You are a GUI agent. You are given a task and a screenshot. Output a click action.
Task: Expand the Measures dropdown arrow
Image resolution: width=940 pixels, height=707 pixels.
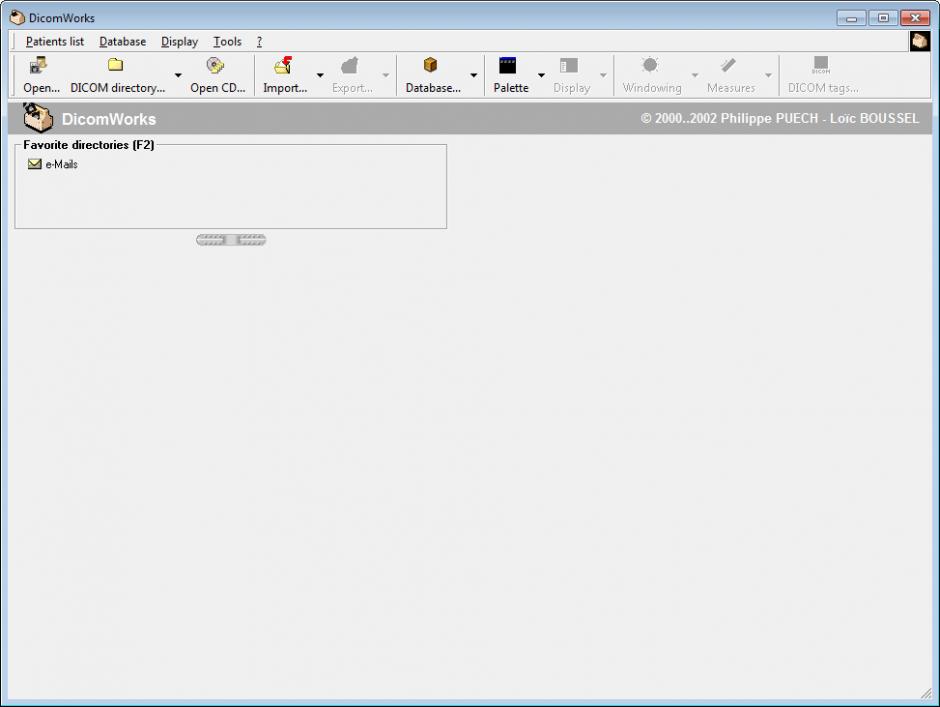point(769,75)
